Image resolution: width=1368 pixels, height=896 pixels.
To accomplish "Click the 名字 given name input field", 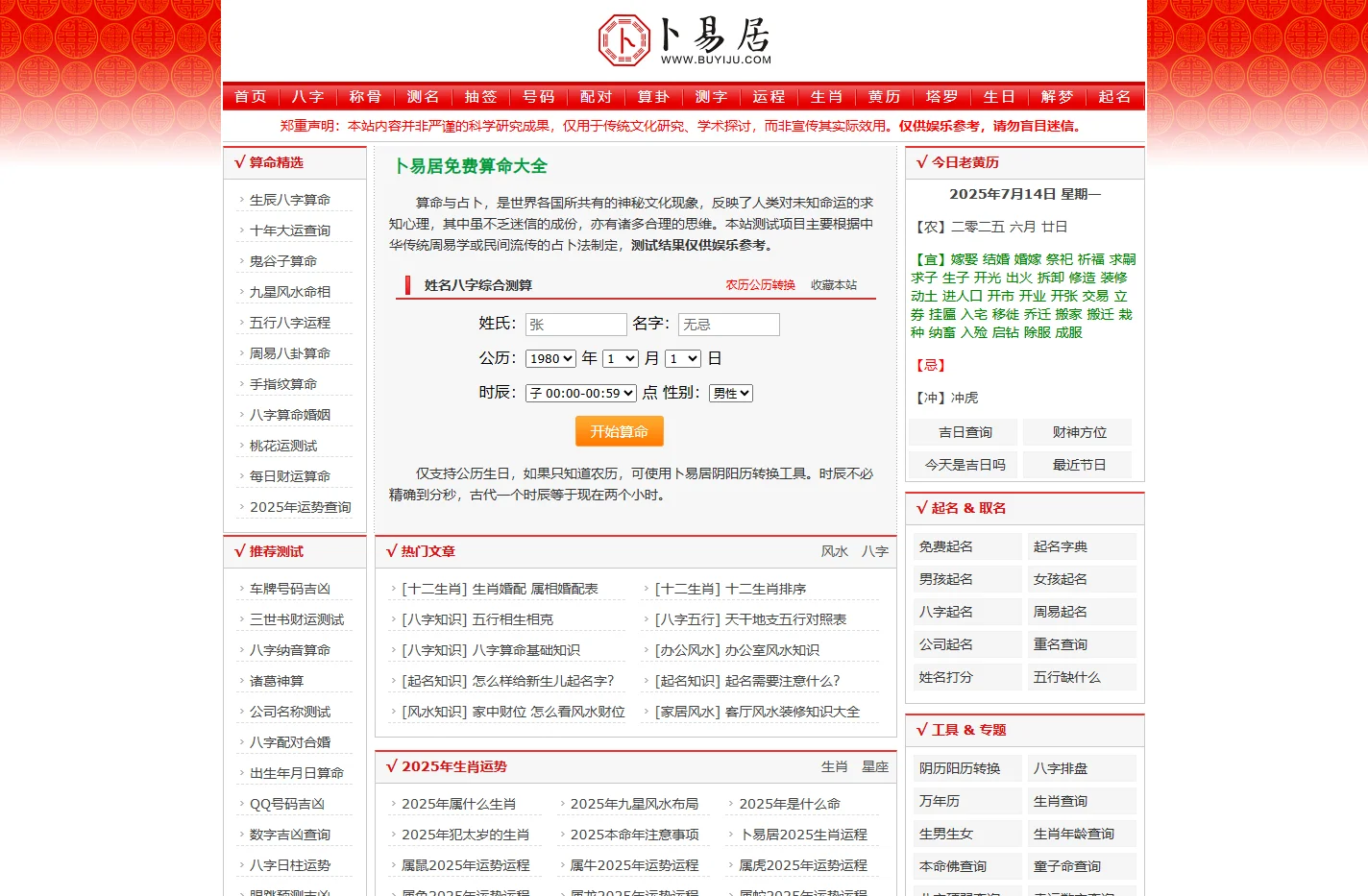I will (x=729, y=325).
